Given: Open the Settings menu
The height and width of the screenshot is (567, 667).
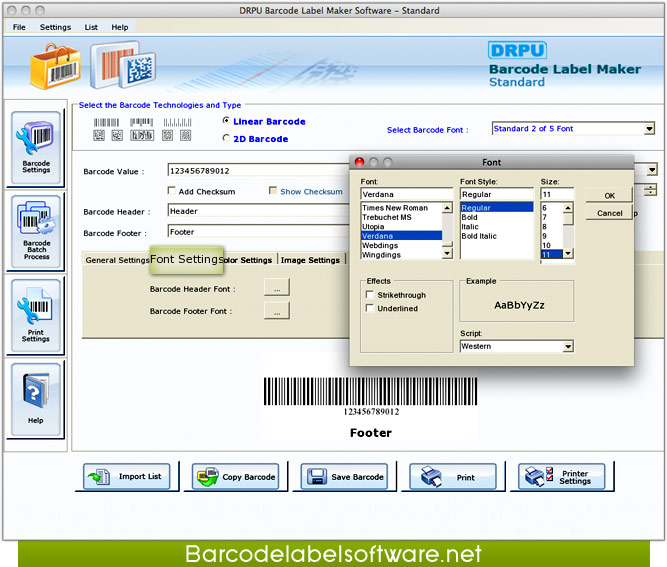Looking at the screenshot, I should coord(55,27).
